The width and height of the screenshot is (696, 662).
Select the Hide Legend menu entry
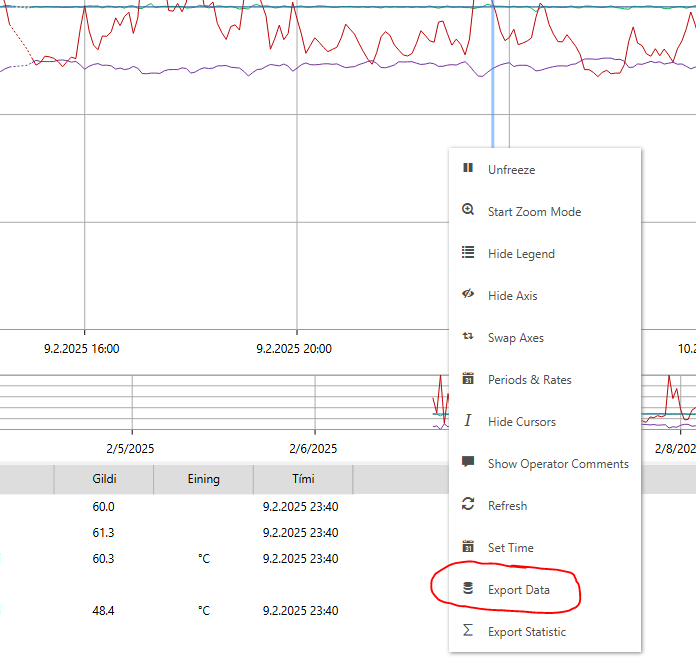pyautogui.click(x=521, y=254)
